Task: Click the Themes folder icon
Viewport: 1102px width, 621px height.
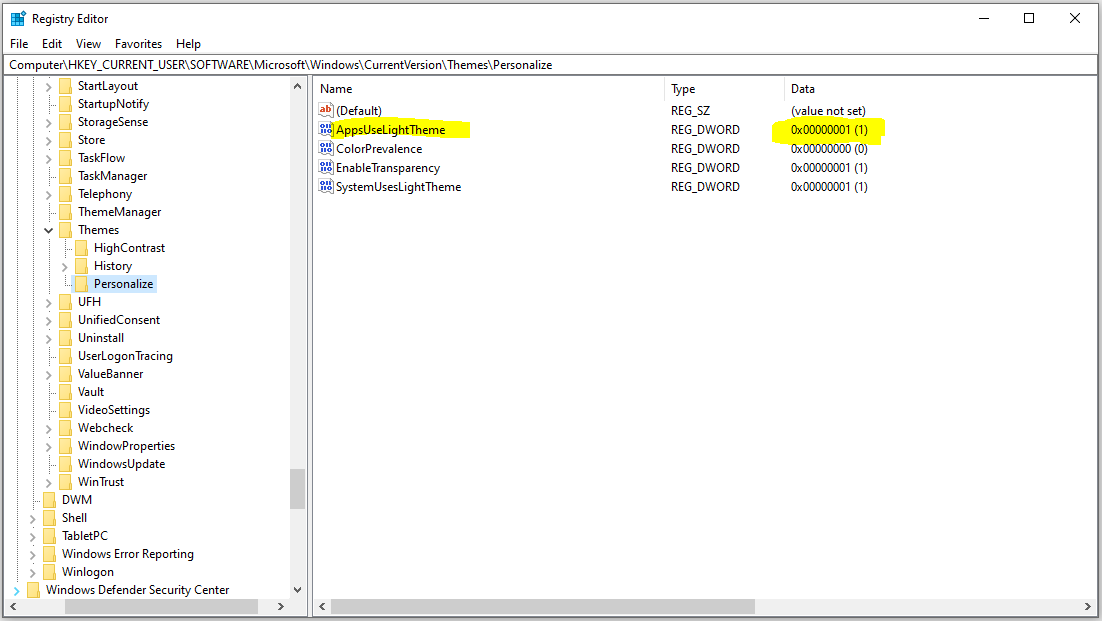Action: coord(65,230)
